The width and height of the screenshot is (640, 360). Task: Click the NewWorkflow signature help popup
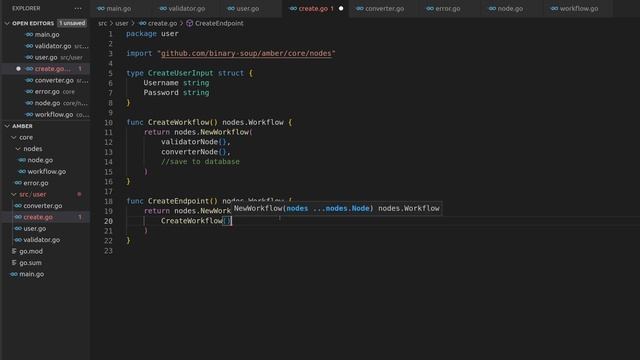point(337,209)
